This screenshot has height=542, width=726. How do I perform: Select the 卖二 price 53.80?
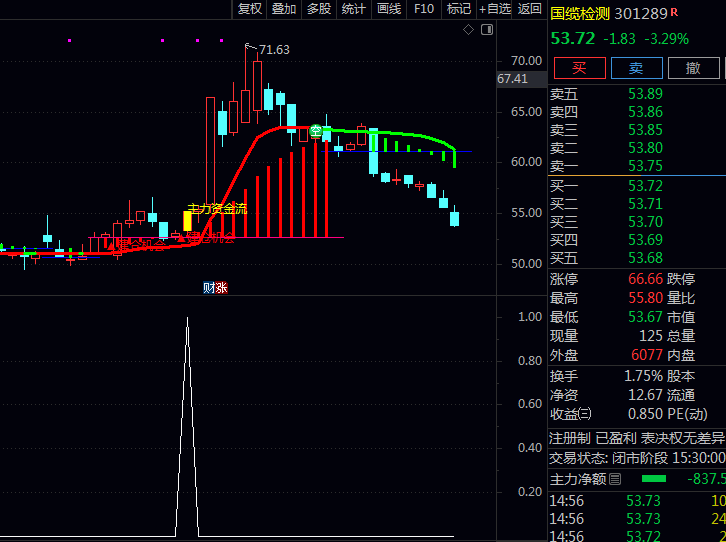click(x=645, y=148)
